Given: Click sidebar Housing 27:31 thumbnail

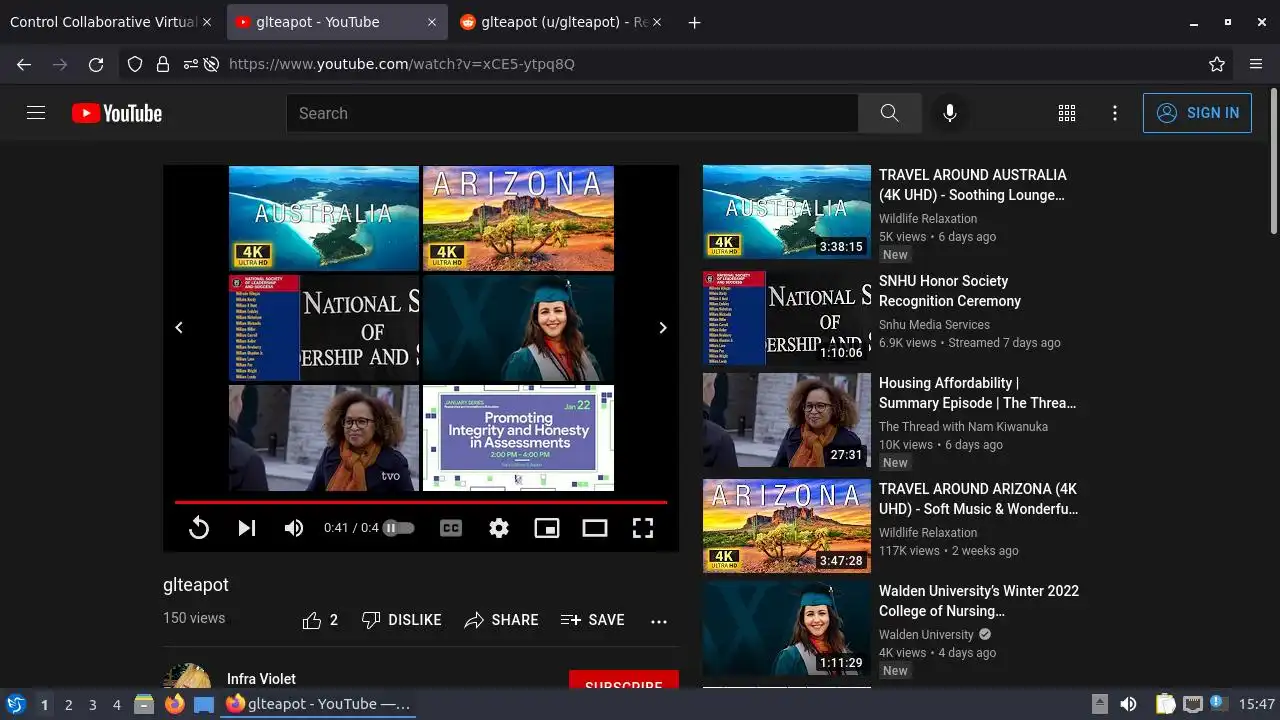Looking at the screenshot, I should point(787,420).
